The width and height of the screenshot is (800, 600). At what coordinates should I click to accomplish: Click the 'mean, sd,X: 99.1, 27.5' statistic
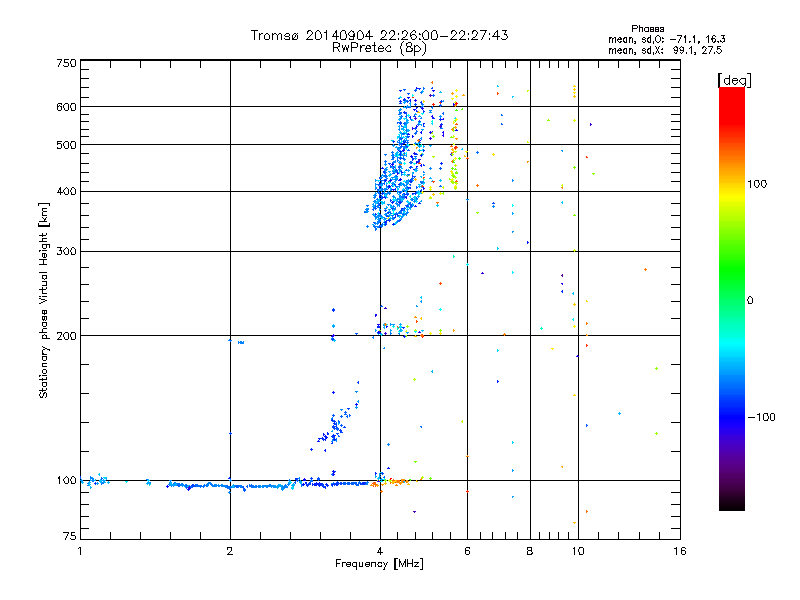point(665,50)
